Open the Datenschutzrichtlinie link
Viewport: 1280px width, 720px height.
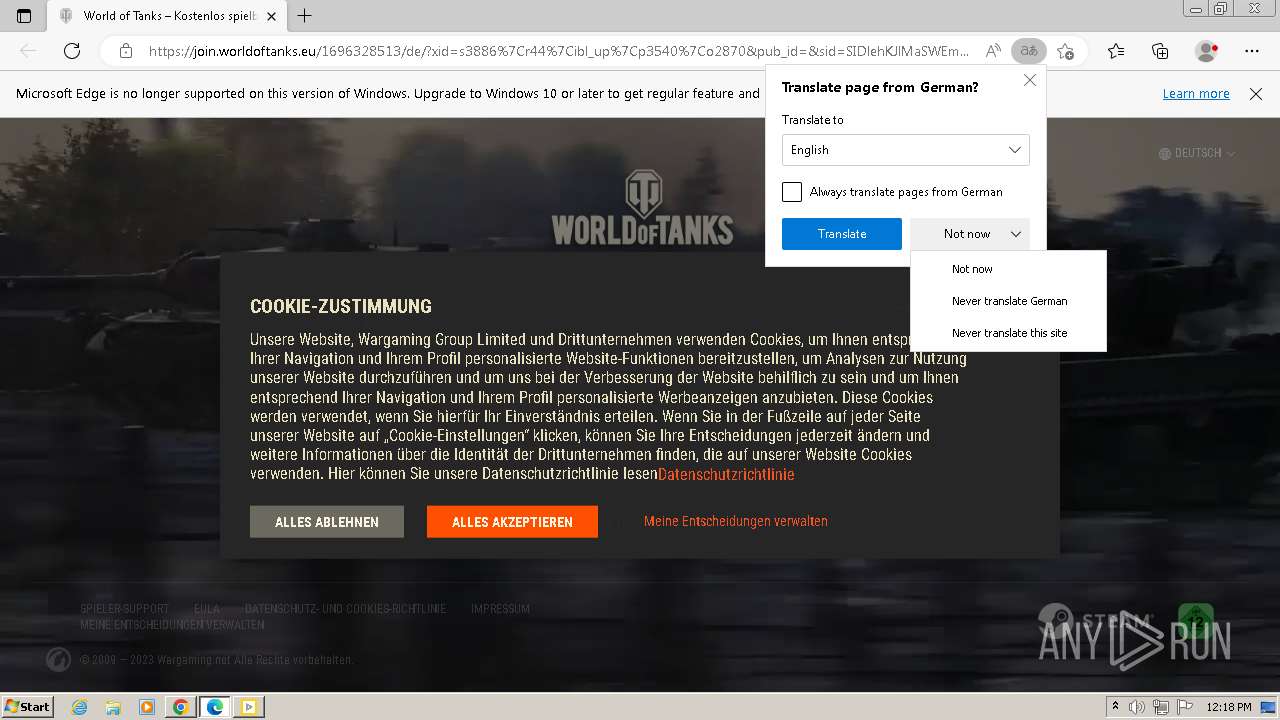tap(726, 474)
